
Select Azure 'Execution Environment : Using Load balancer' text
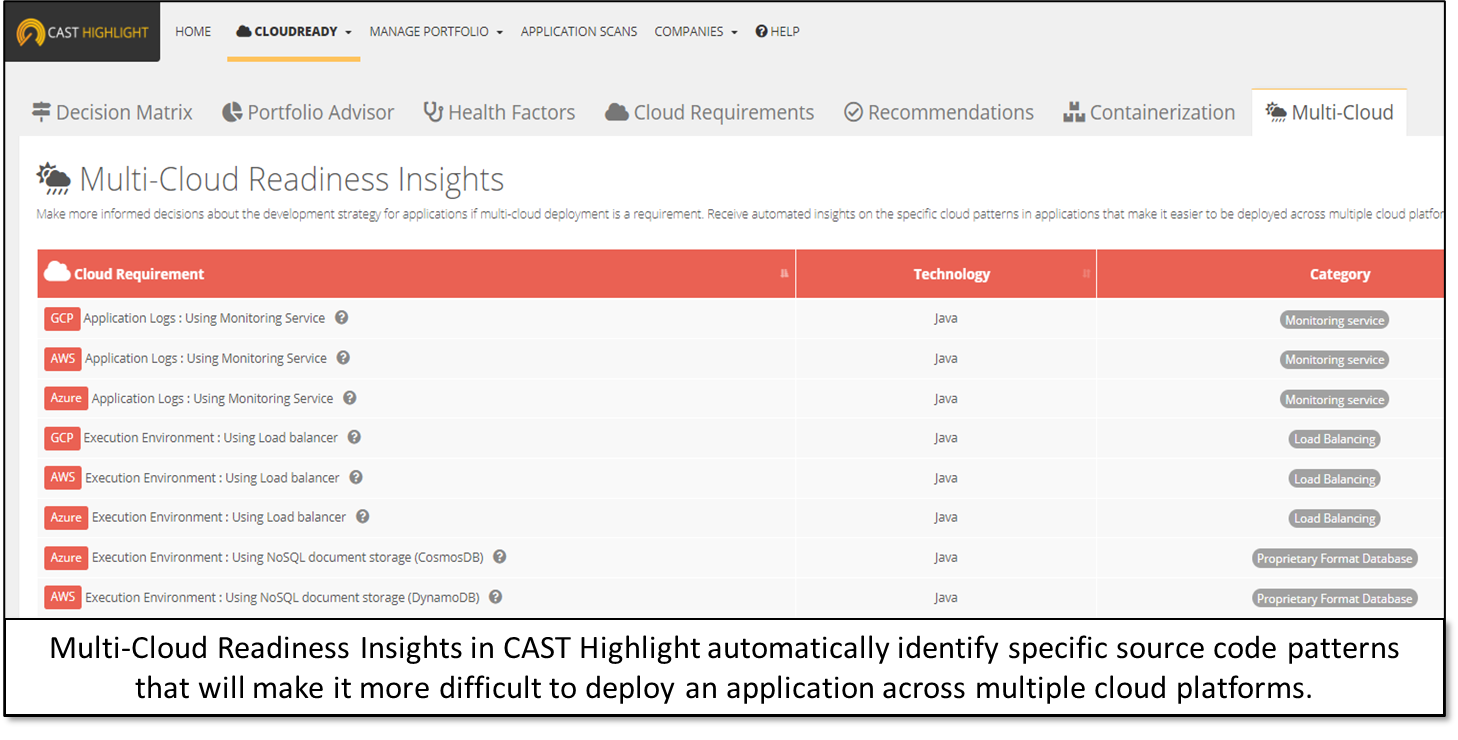(x=219, y=517)
